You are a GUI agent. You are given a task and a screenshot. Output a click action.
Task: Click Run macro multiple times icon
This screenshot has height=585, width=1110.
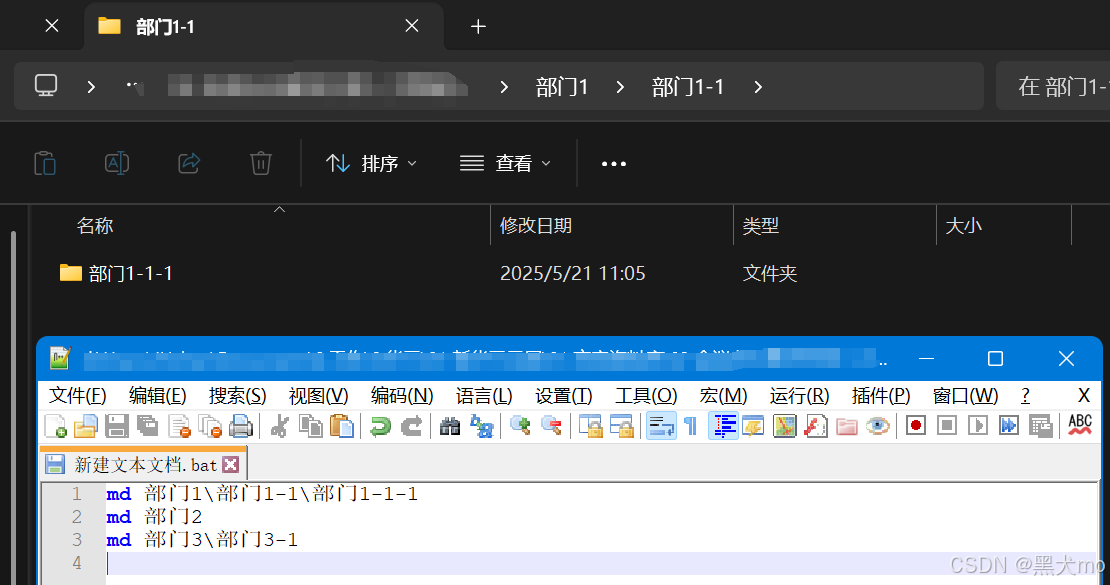1009,426
